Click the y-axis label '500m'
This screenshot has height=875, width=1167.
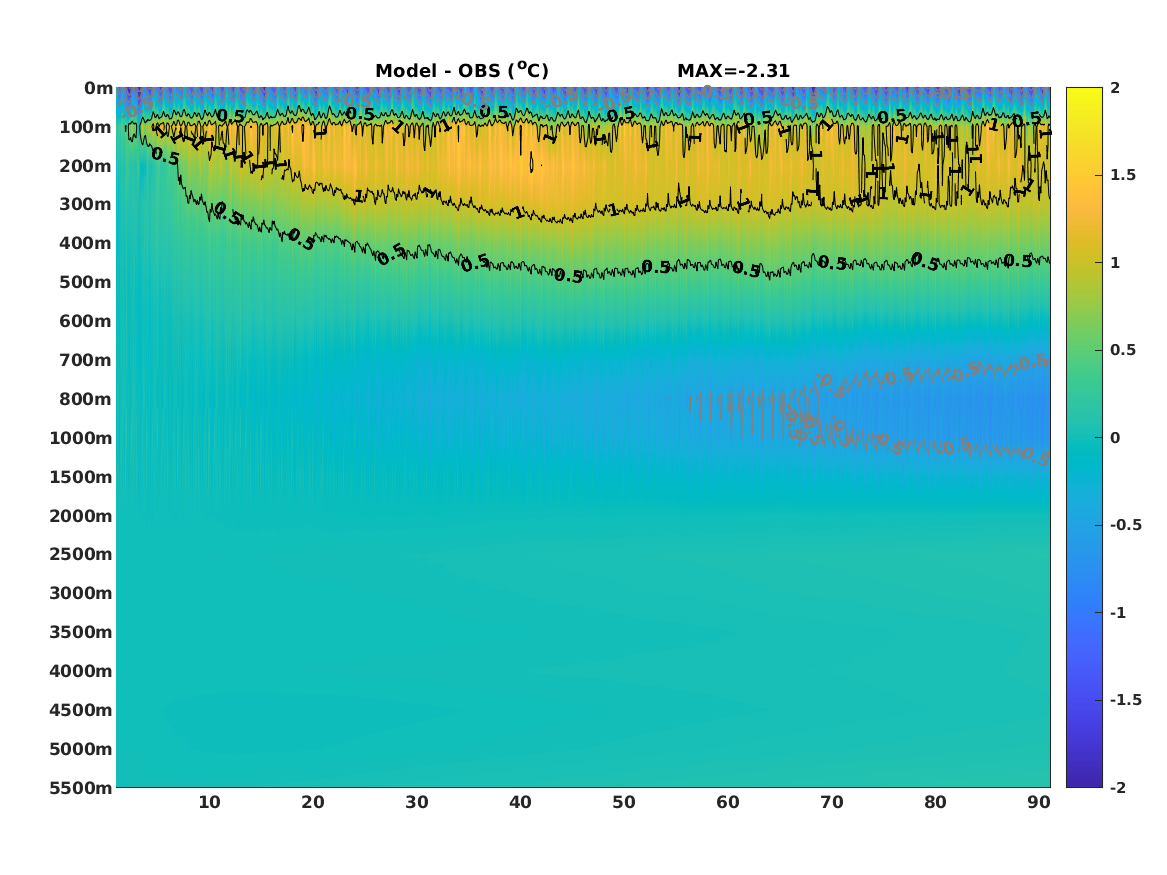86,283
